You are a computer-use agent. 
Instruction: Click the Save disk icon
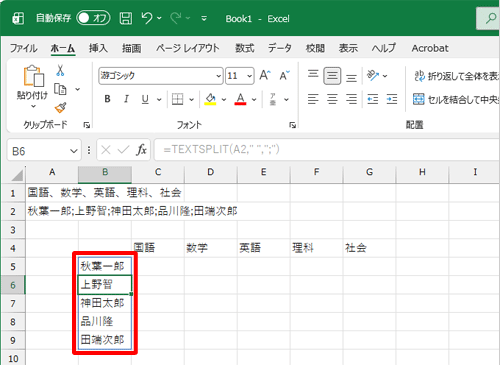[x=126, y=18]
